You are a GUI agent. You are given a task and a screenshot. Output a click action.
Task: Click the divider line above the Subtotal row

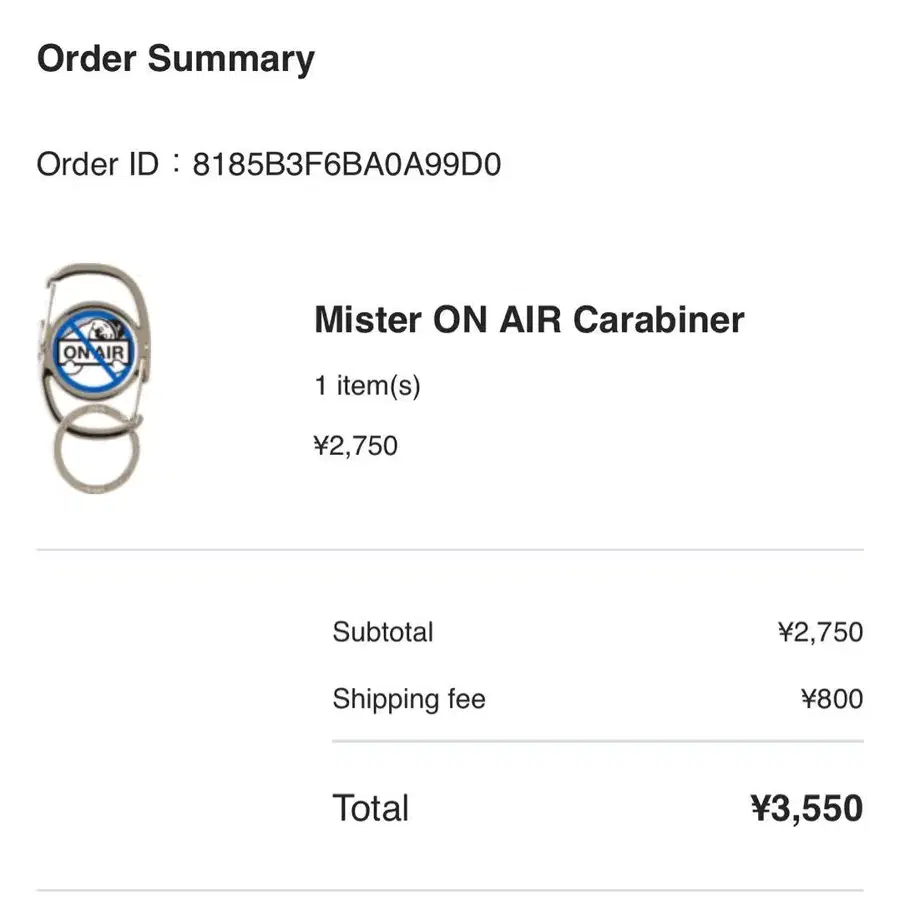tap(450, 550)
